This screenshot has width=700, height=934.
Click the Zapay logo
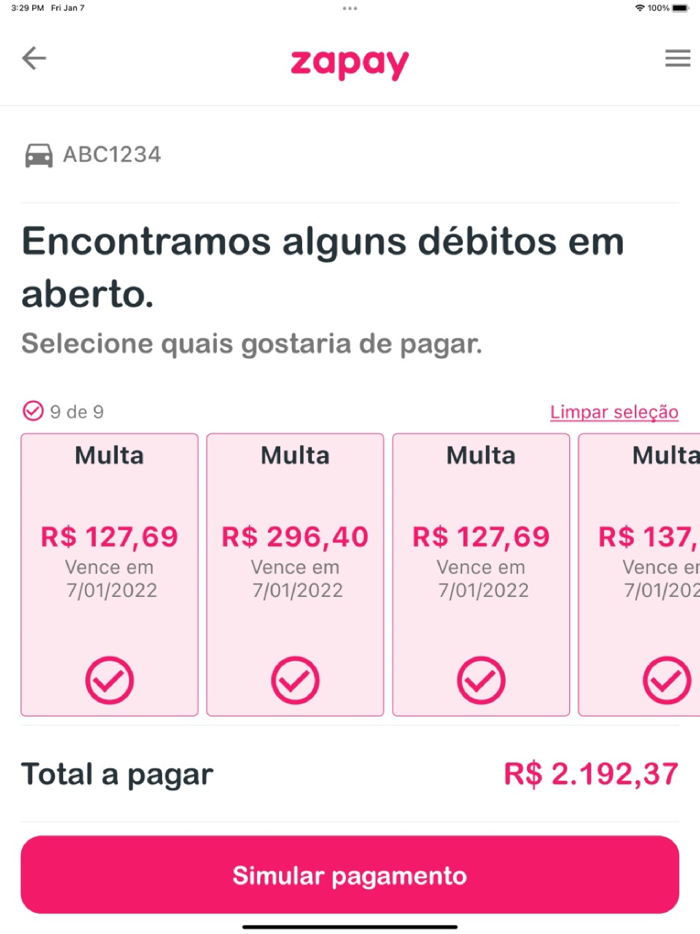349,63
